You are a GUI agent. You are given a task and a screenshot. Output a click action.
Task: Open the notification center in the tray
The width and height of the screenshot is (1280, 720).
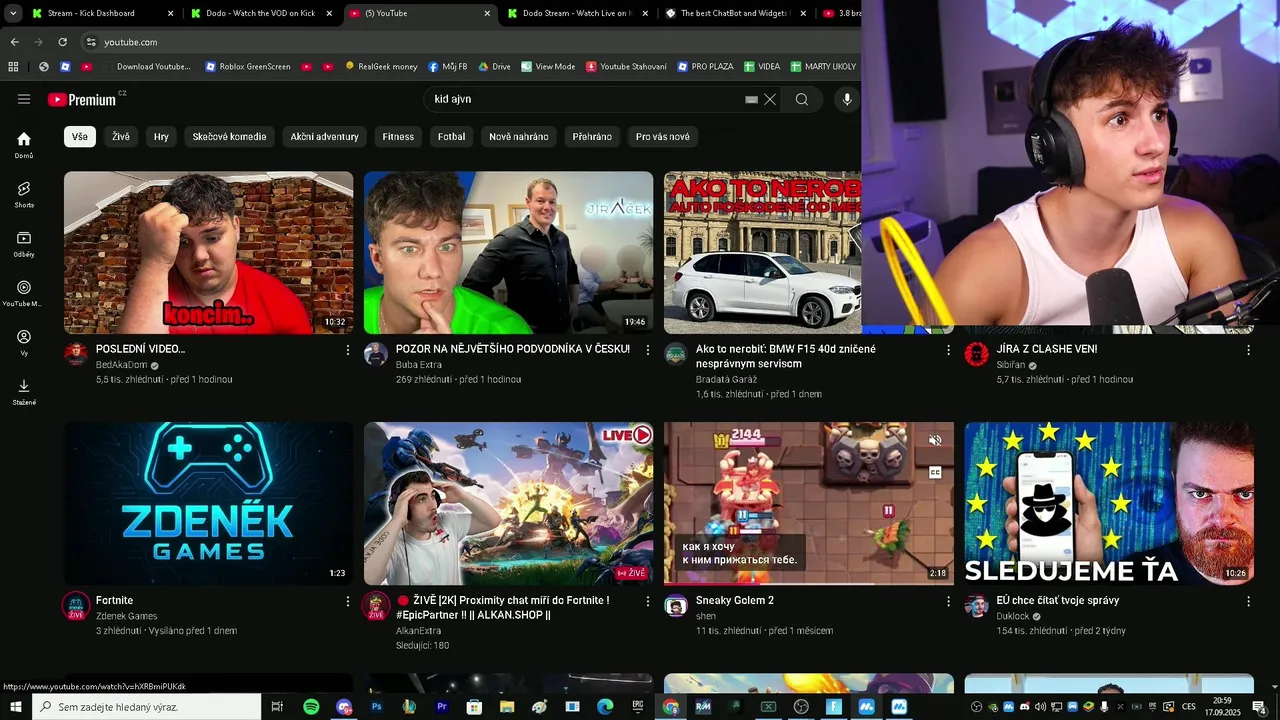1259,707
